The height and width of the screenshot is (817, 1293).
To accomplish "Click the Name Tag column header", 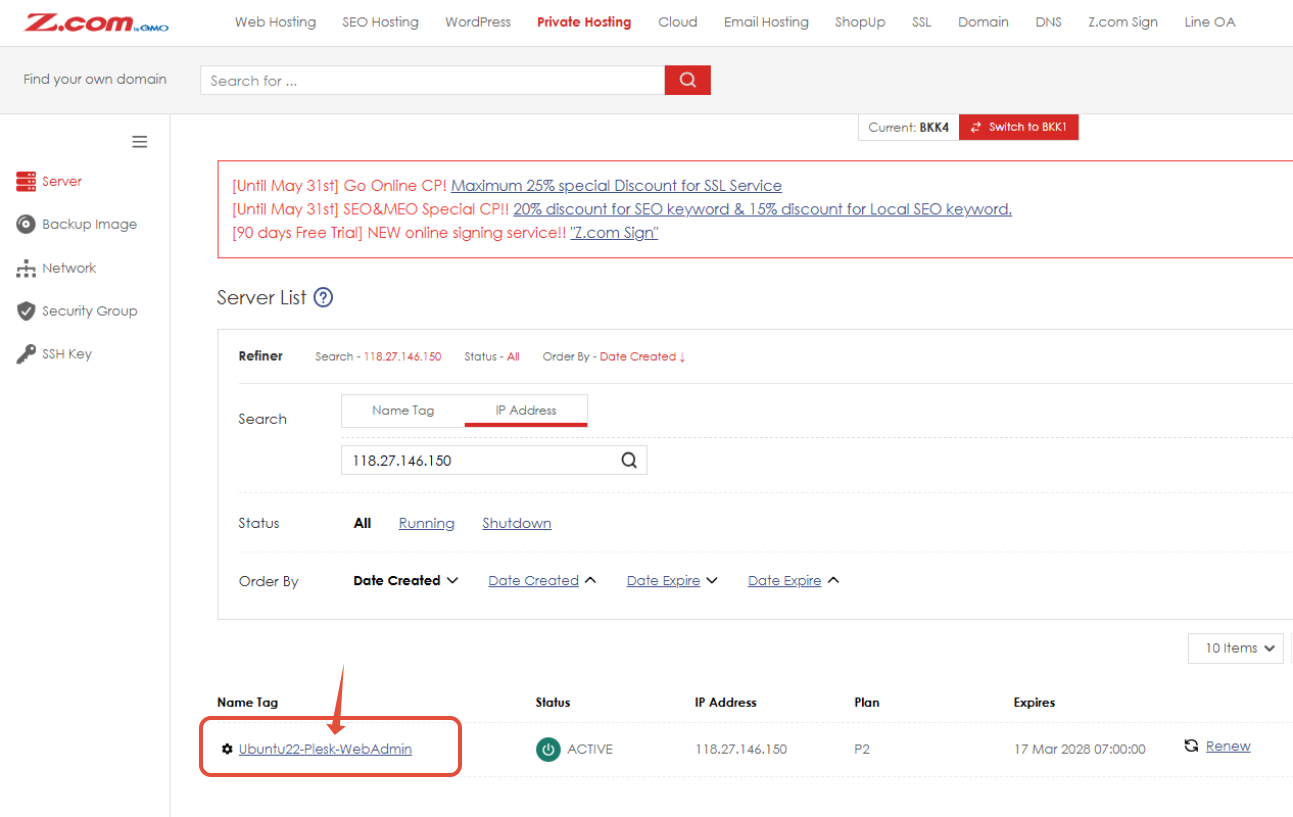I will pos(247,702).
